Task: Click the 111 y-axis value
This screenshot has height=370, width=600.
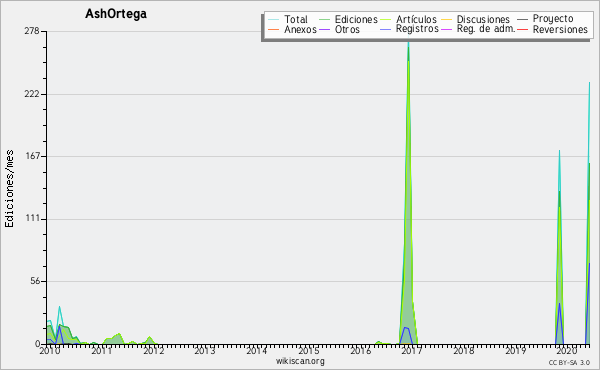Action: pos(33,218)
